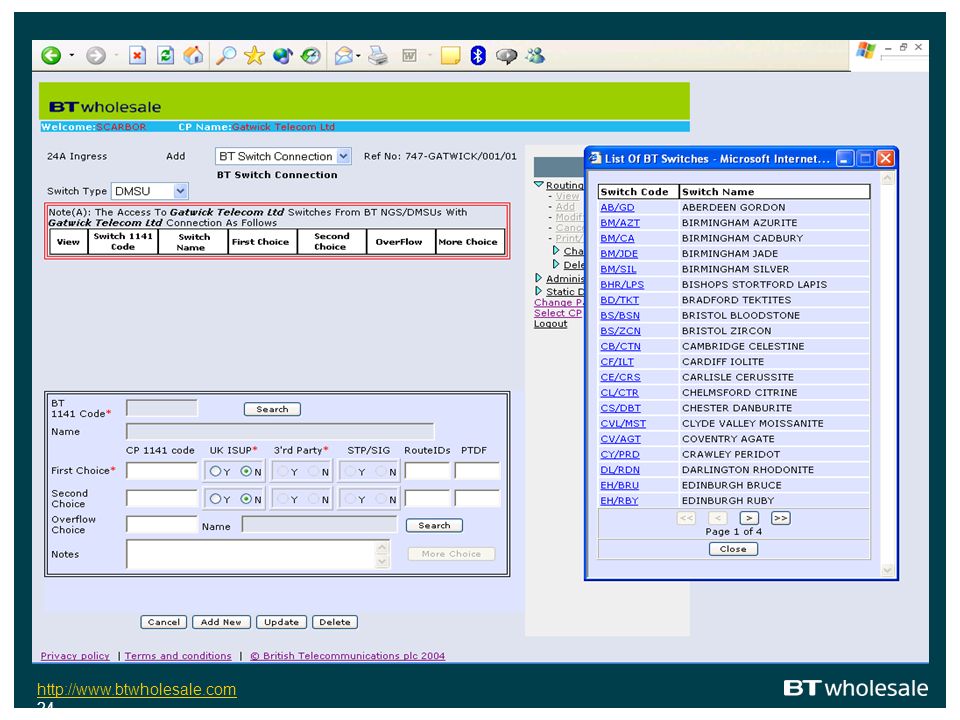960x720 pixels.
Task: Click the Cancel button
Action: point(163,622)
